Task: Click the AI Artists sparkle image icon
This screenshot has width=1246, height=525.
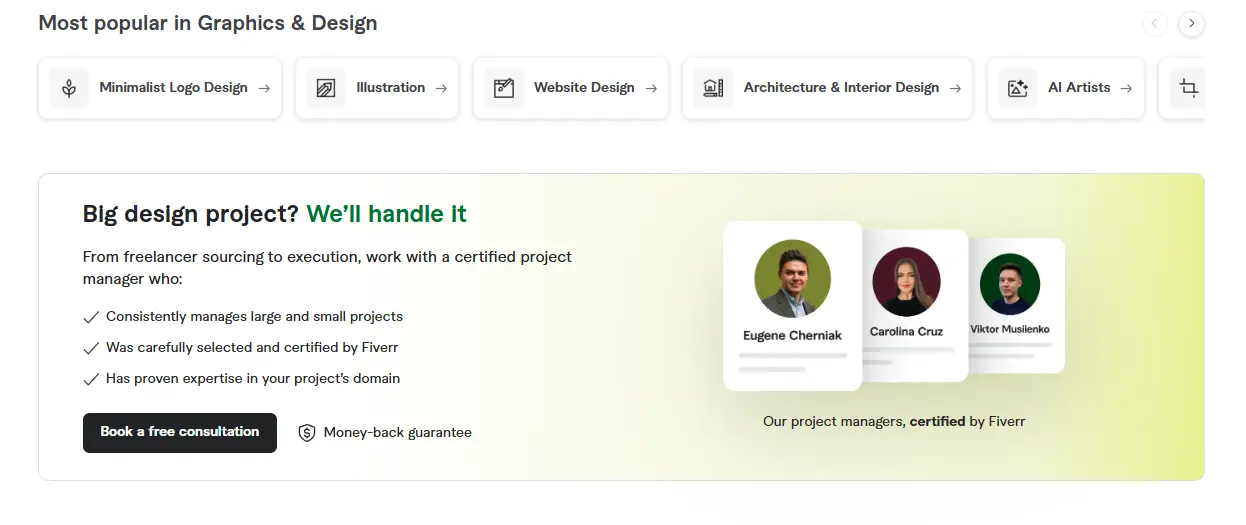Action: click(x=1018, y=88)
